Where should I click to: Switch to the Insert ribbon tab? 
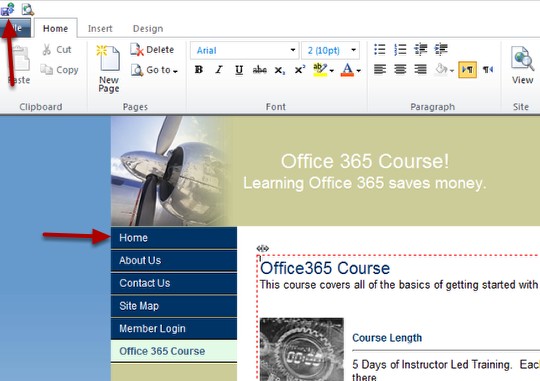(x=100, y=29)
